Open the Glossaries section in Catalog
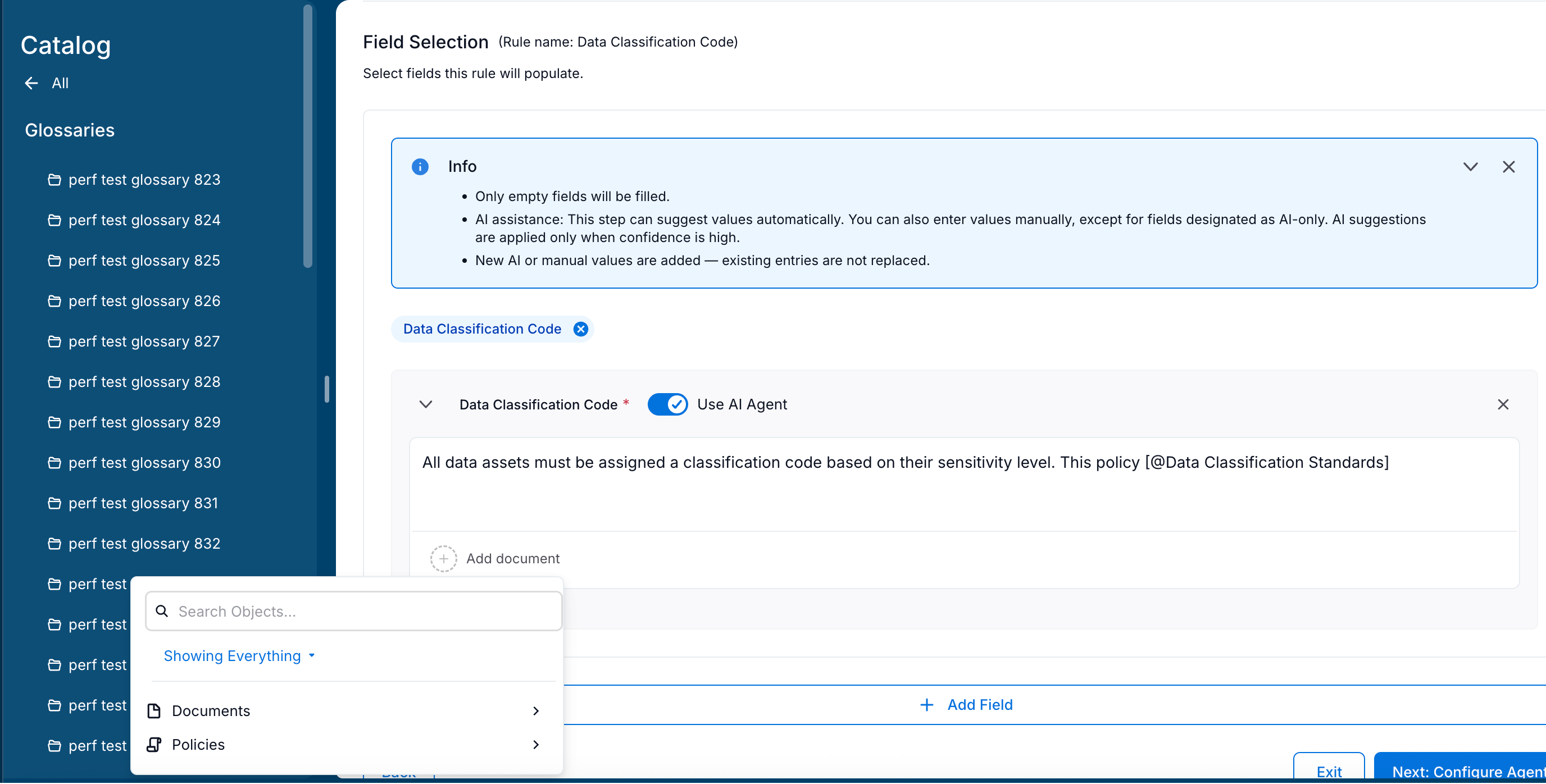The width and height of the screenshot is (1546, 784). point(70,130)
